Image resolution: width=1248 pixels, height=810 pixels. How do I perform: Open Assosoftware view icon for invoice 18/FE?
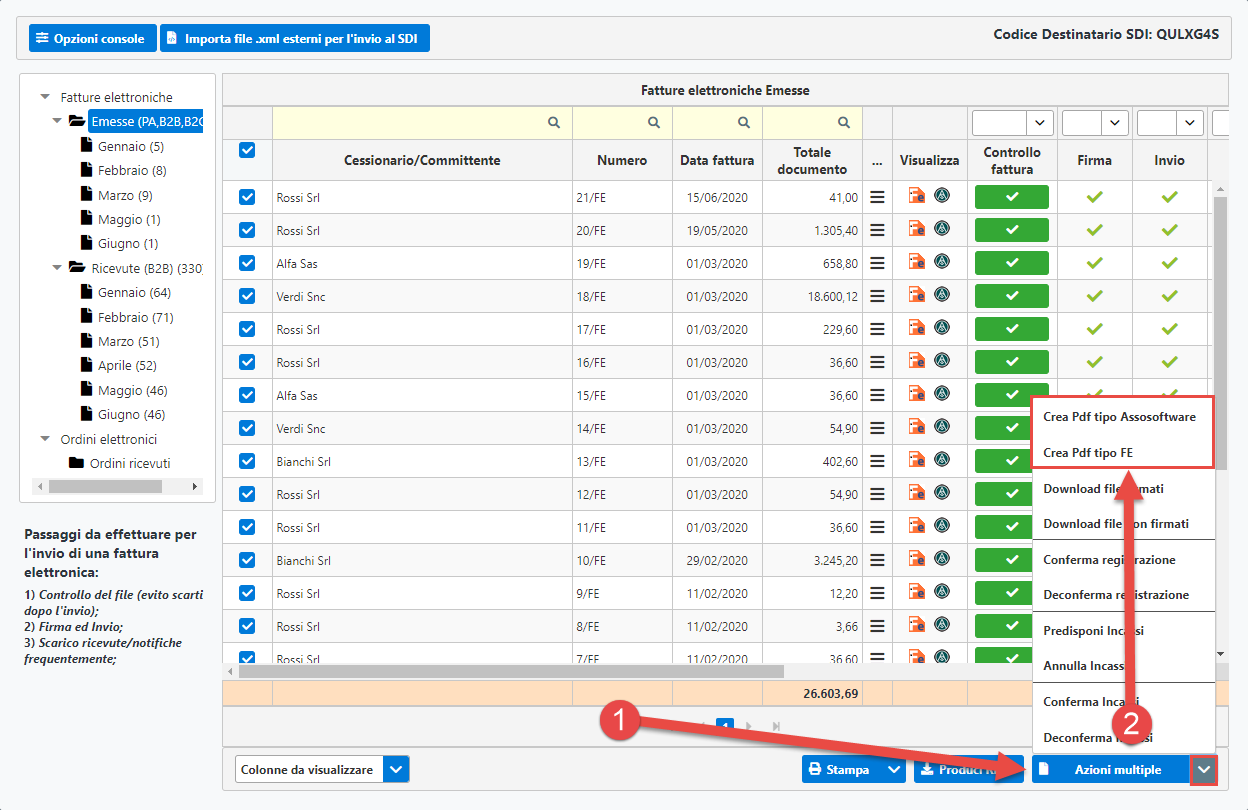pyautogui.click(x=942, y=295)
